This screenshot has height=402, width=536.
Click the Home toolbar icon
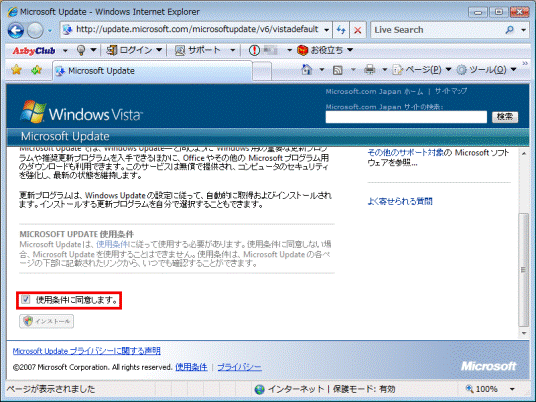pos(307,70)
